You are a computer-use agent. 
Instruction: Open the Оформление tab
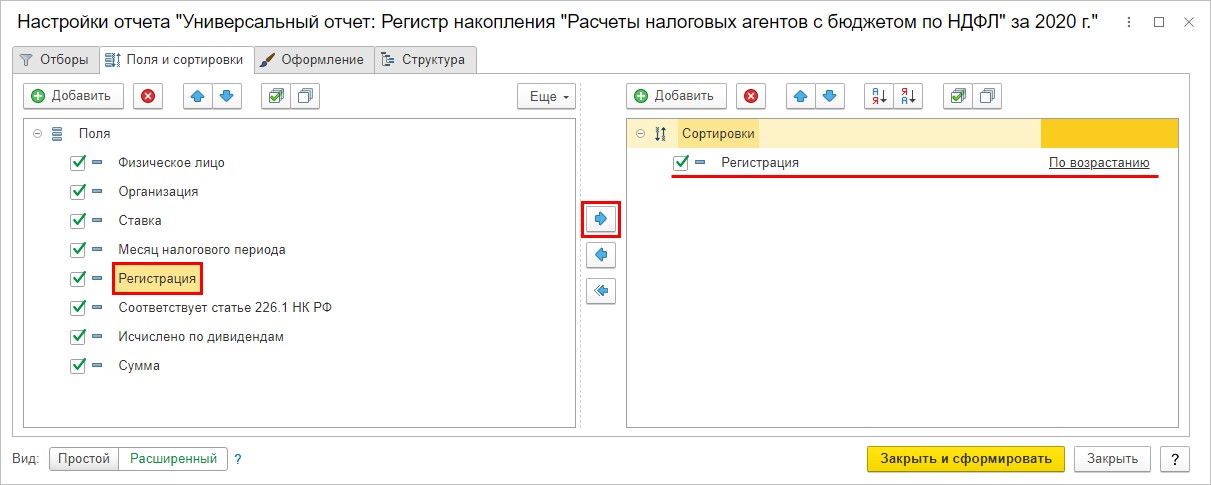312,60
